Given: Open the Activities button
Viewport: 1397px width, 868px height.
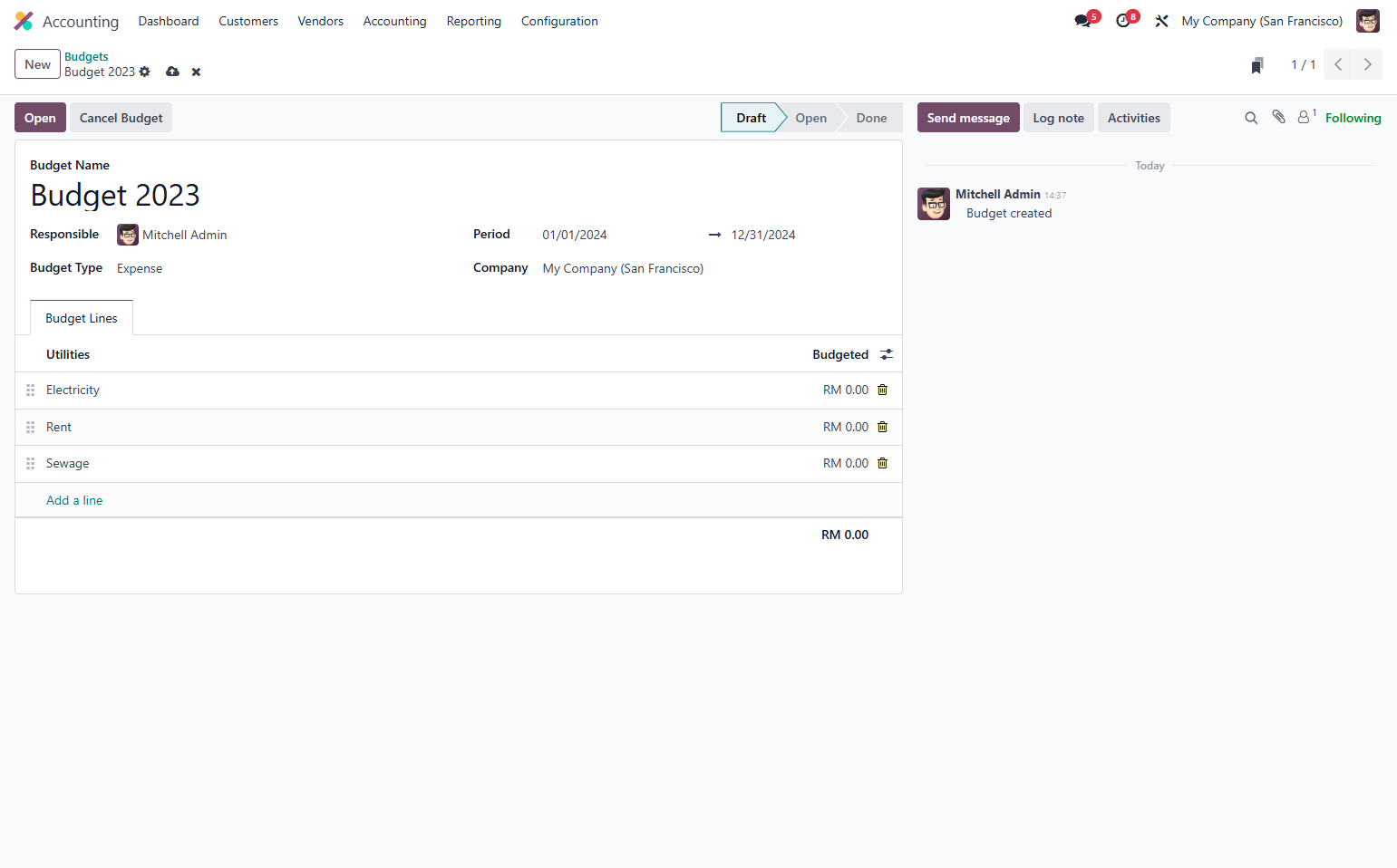Looking at the screenshot, I should (x=1134, y=118).
